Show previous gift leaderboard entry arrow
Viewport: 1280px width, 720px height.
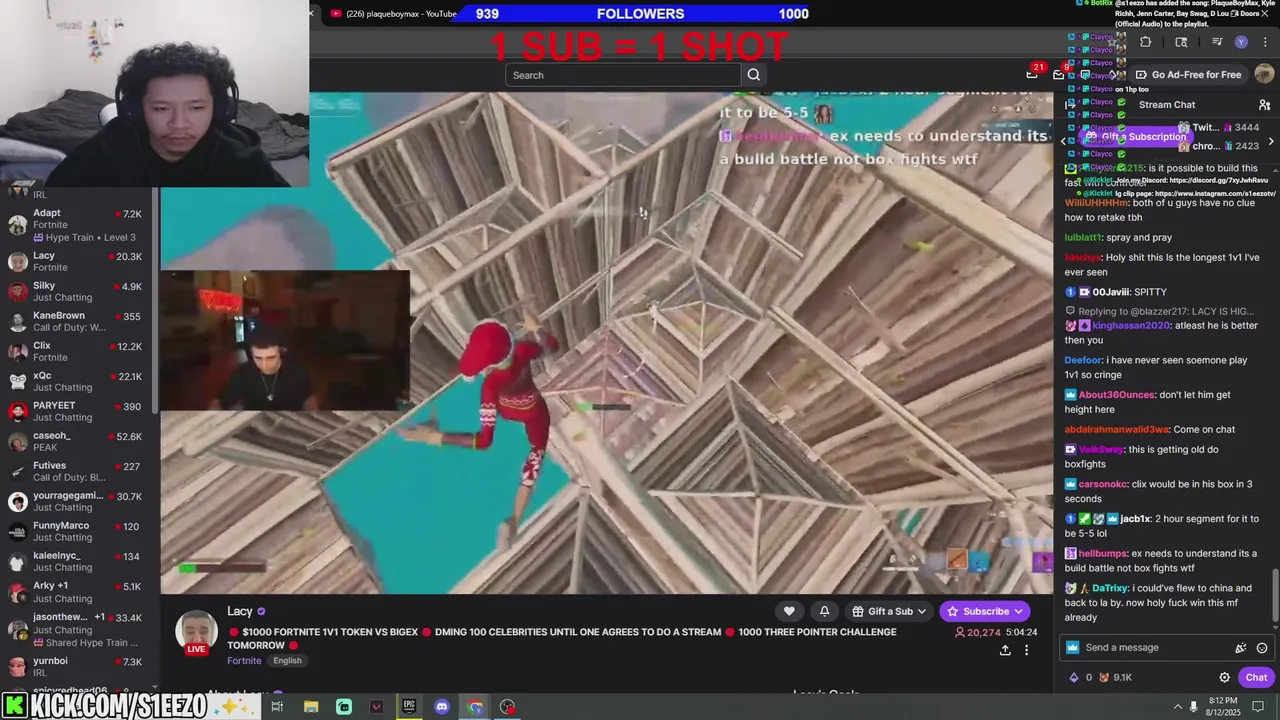click(1063, 141)
